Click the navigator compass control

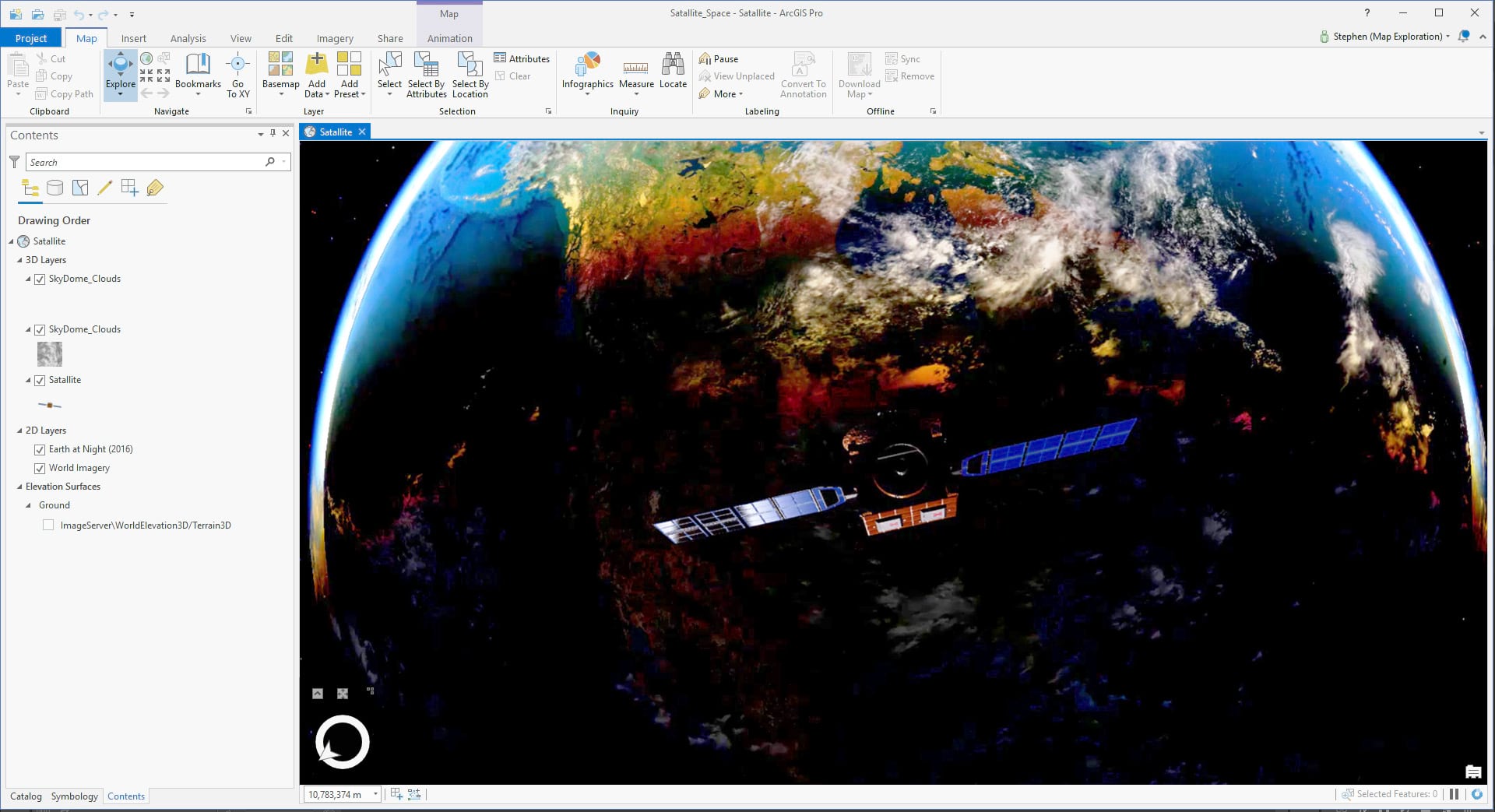[343, 742]
